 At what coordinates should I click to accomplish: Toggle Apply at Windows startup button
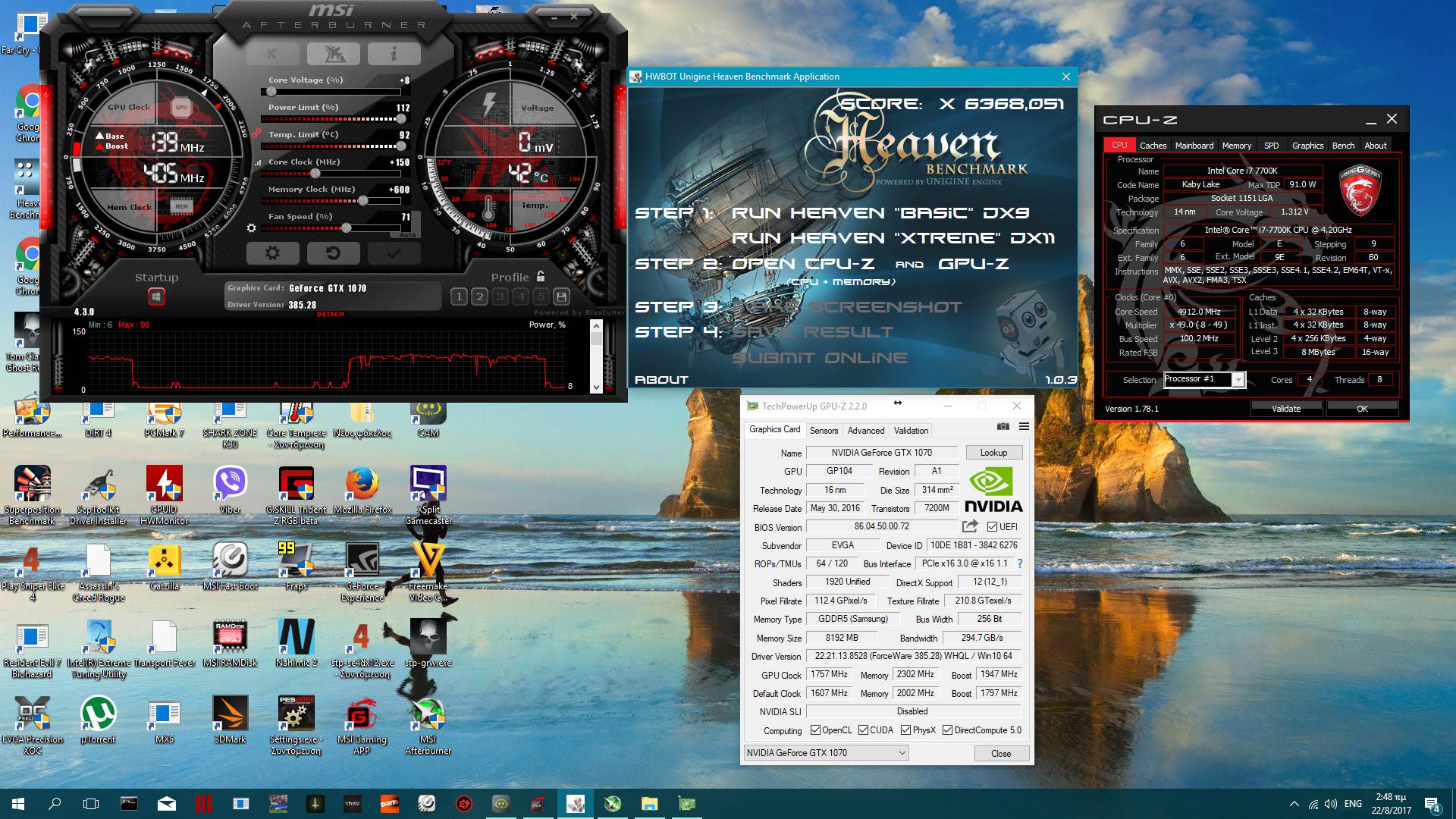click(x=156, y=297)
